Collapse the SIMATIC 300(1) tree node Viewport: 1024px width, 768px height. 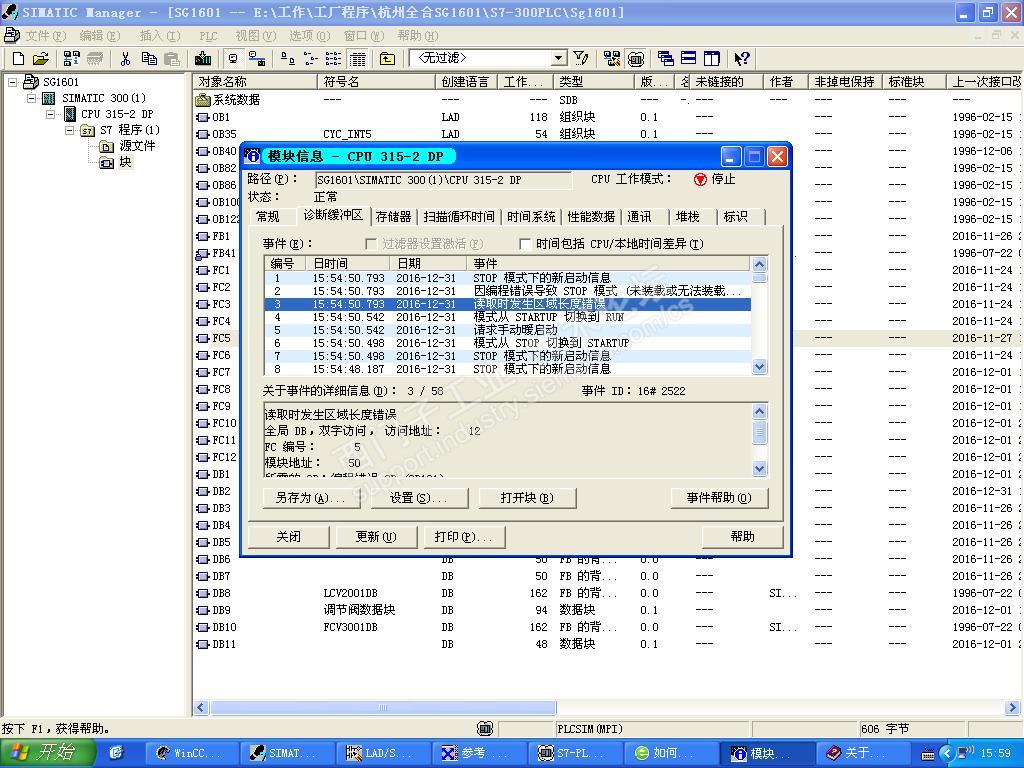31,99
